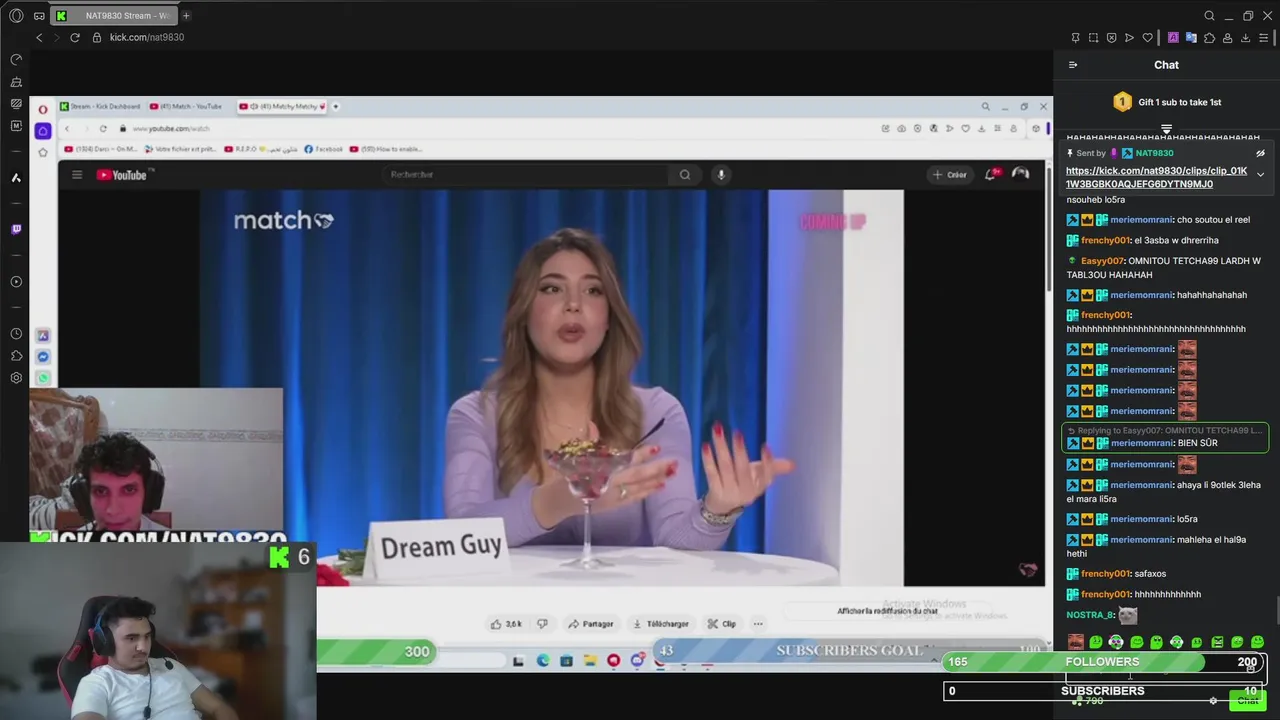Reload the kick.com page
The width and height of the screenshot is (1280, 720).
point(74,37)
